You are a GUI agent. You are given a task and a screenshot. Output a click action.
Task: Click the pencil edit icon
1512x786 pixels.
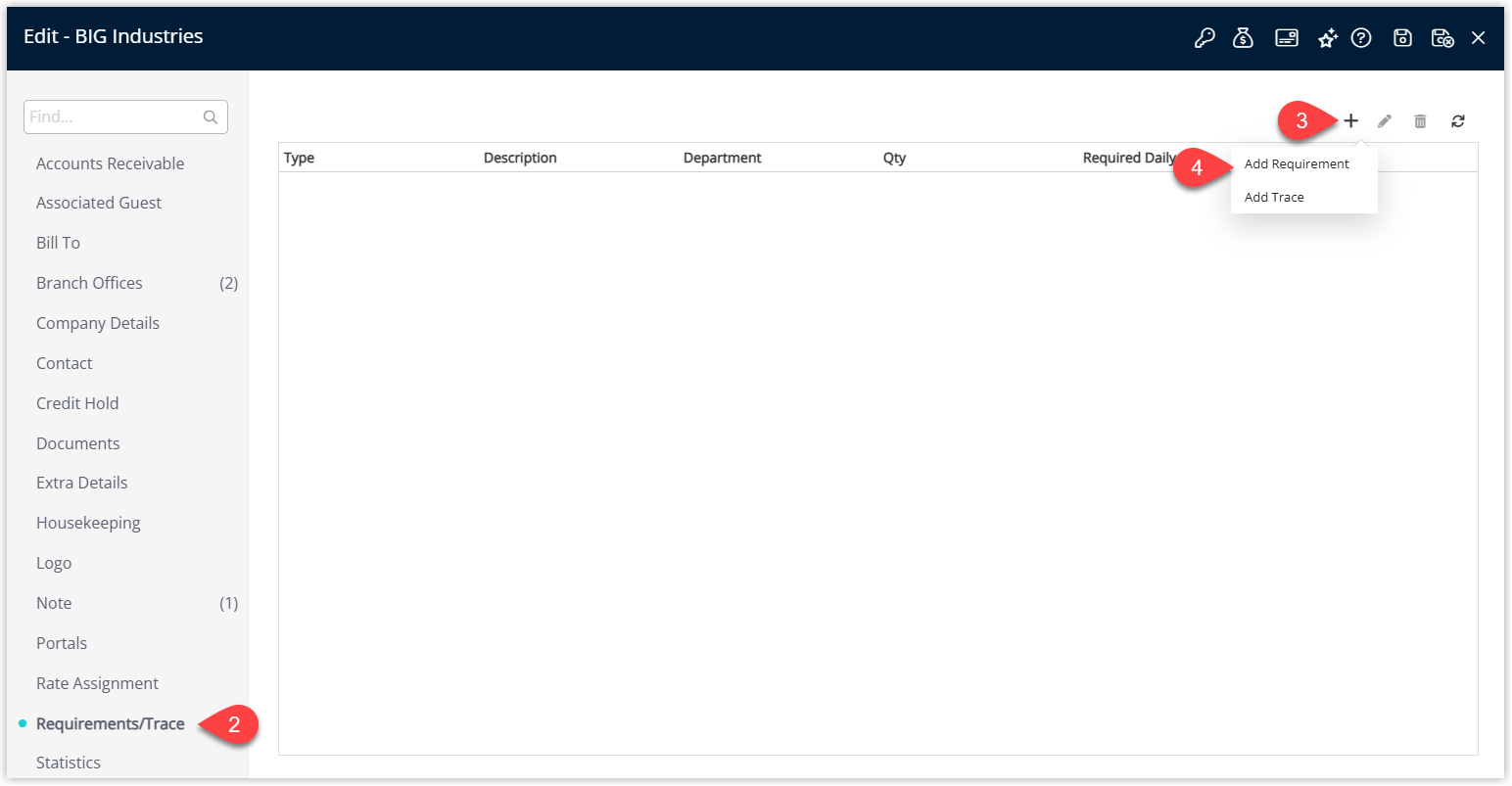click(1385, 121)
